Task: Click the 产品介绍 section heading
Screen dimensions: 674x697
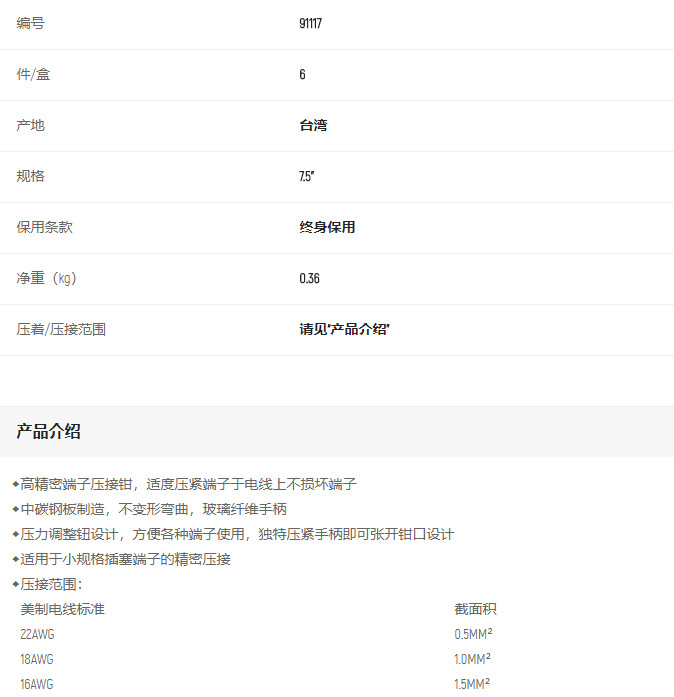Action: [x=48, y=432]
